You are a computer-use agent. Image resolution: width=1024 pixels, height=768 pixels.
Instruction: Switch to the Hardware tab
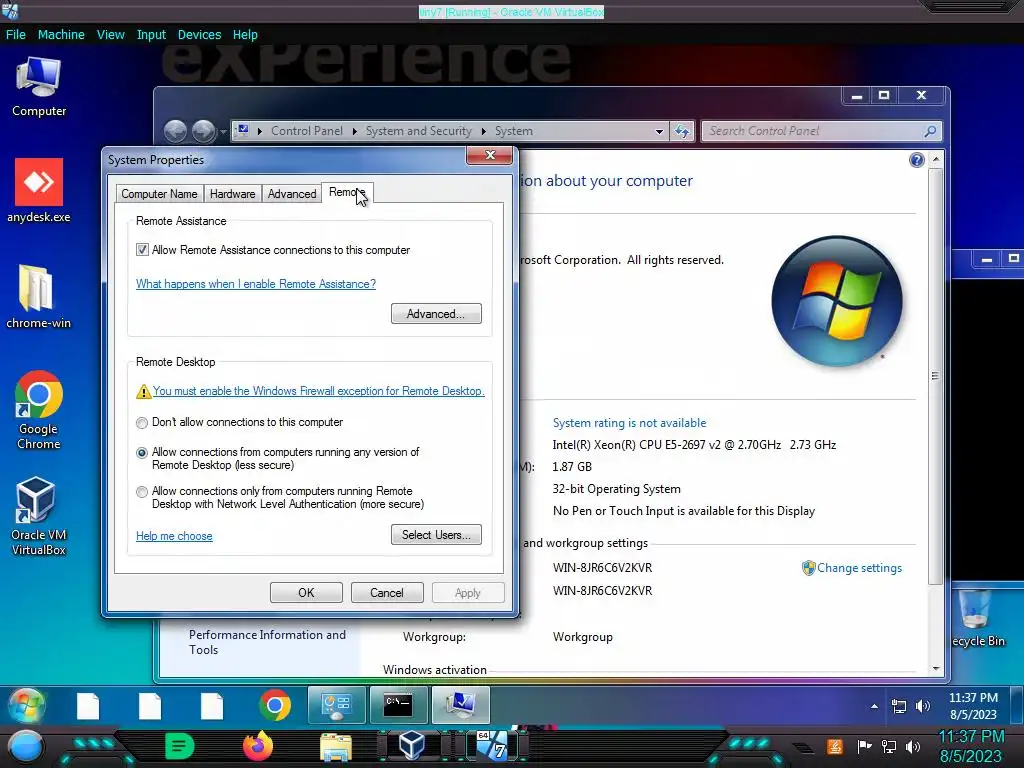232,194
